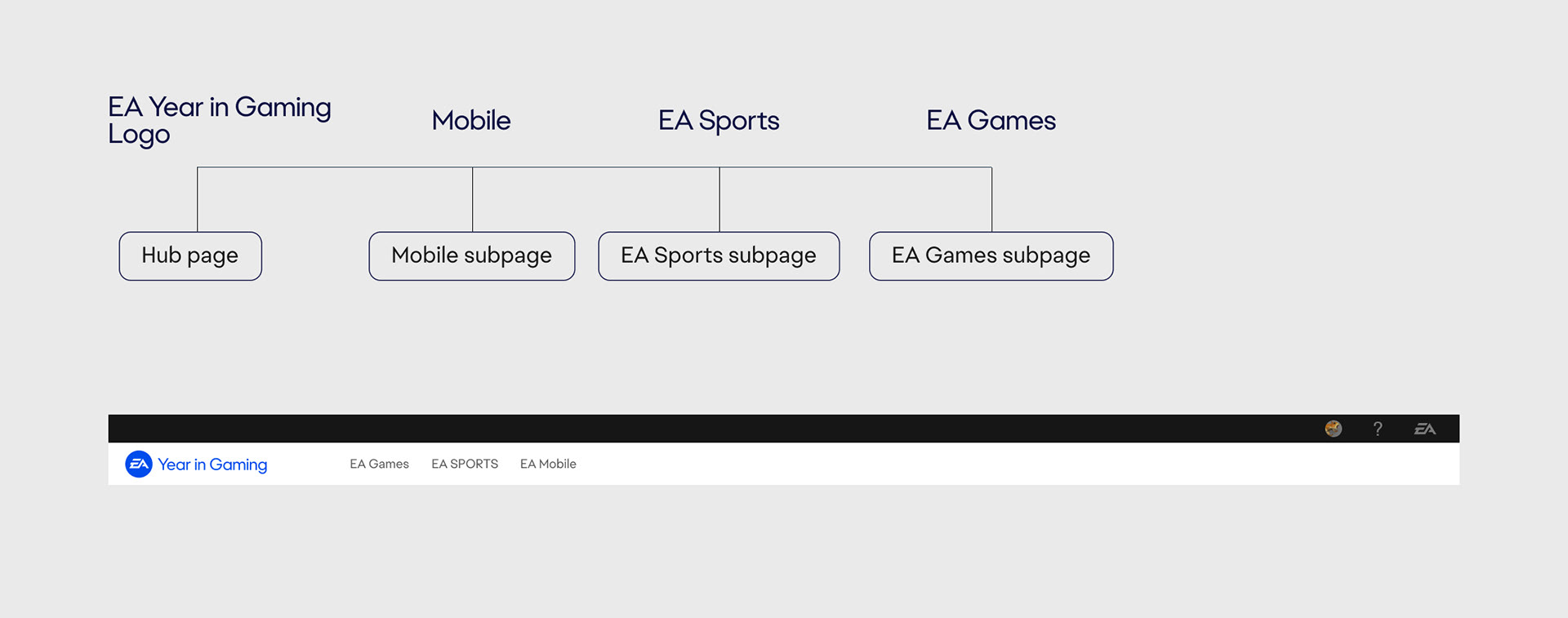Select the EA Games subpage box
Screen dimensions: 1568x618
[x=991, y=256]
